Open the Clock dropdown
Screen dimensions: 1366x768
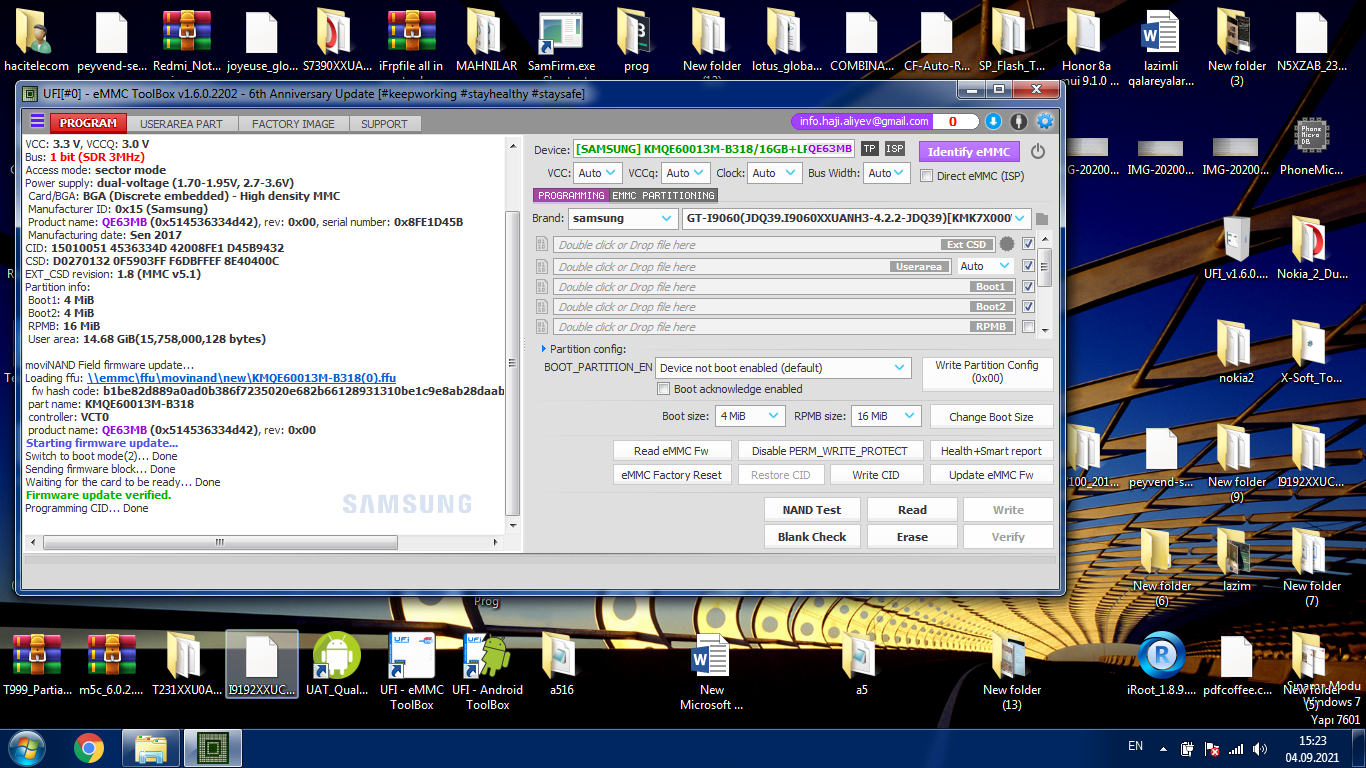[x=775, y=173]
